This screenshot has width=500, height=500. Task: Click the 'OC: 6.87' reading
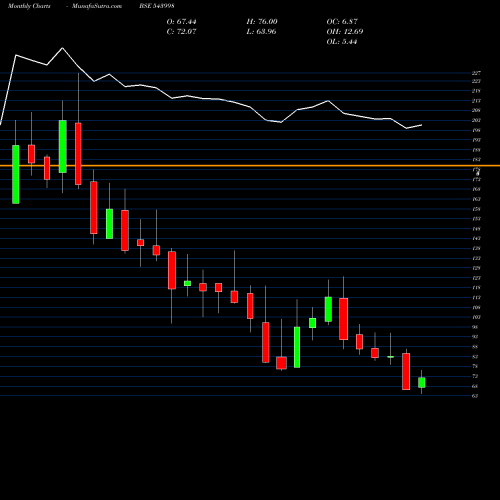[342, 22]
